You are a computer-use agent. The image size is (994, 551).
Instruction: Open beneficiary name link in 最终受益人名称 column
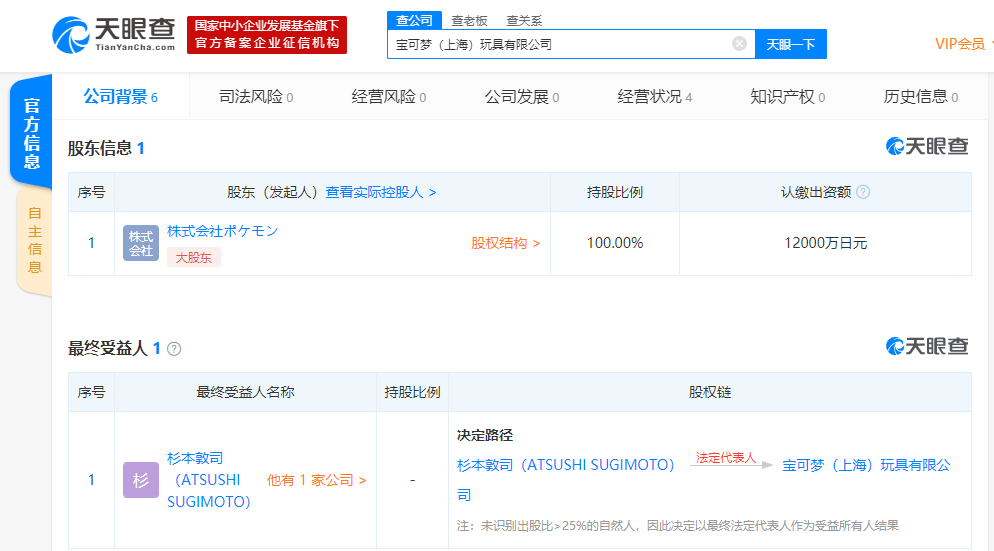pyautogui.click(x=209, y=480)
